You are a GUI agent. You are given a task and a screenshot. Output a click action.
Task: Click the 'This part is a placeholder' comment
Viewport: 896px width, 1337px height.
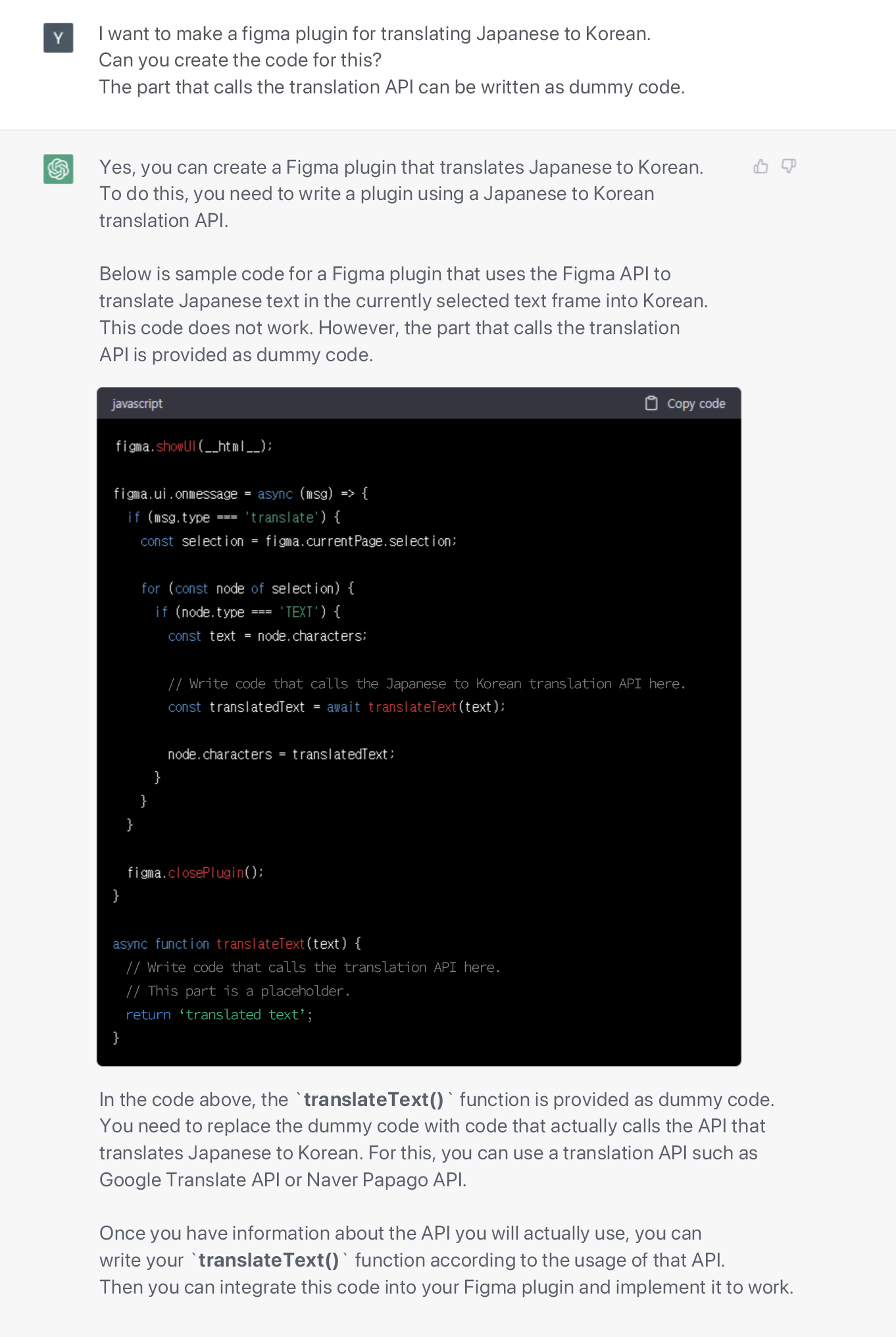click(238, 991)
